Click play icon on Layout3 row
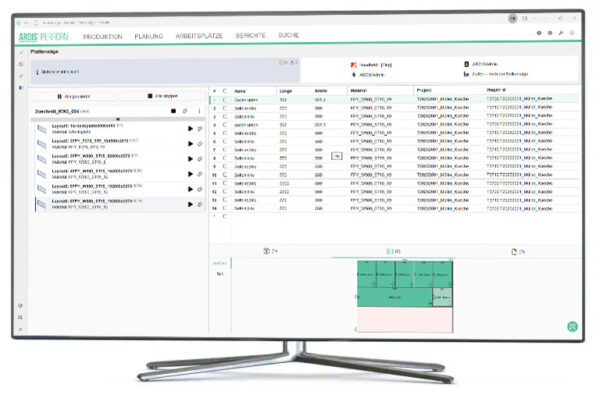This screenshot has height=402, width=600. (190, 159)
